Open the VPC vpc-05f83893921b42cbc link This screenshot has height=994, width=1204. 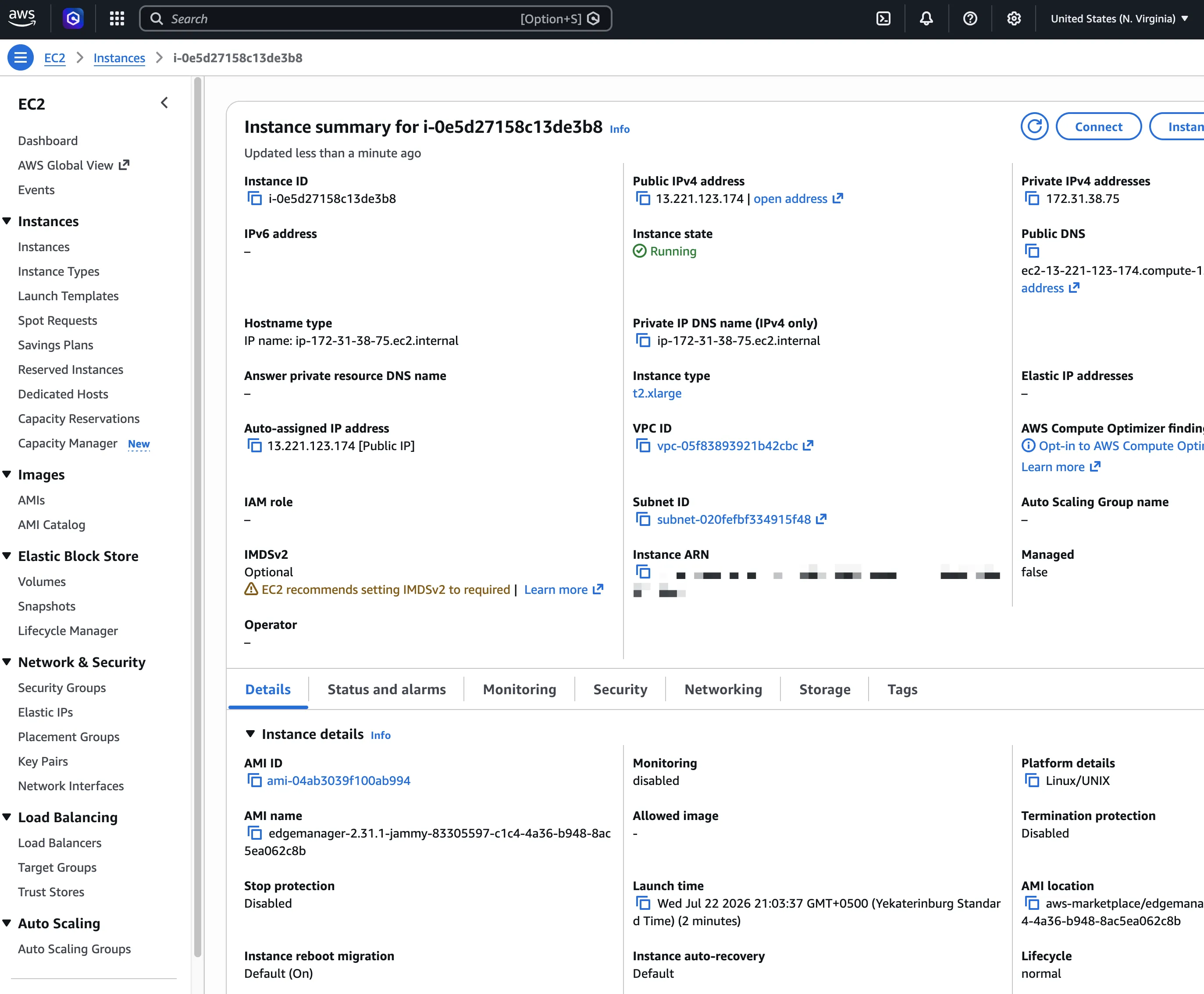point(735,445)
